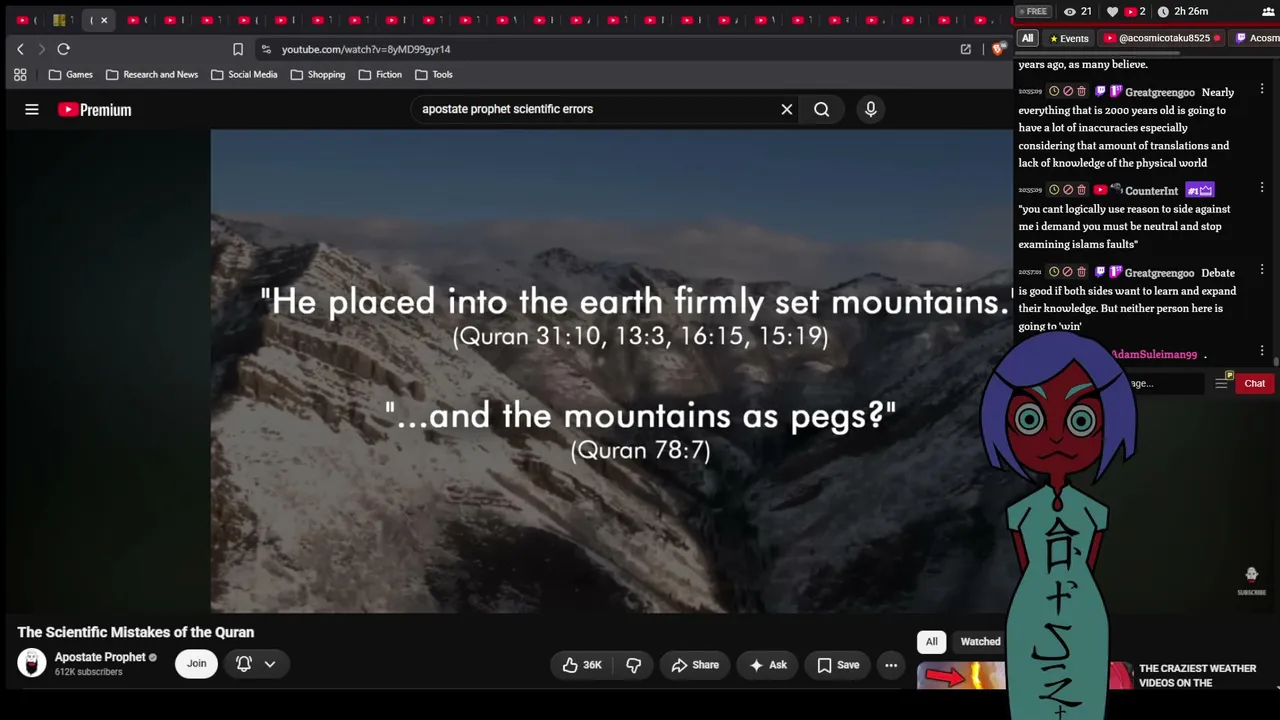This screenshot has width=1280, height=720.
Task: Timeout CounterInt in chat
Action: (x=1054, y=190)
